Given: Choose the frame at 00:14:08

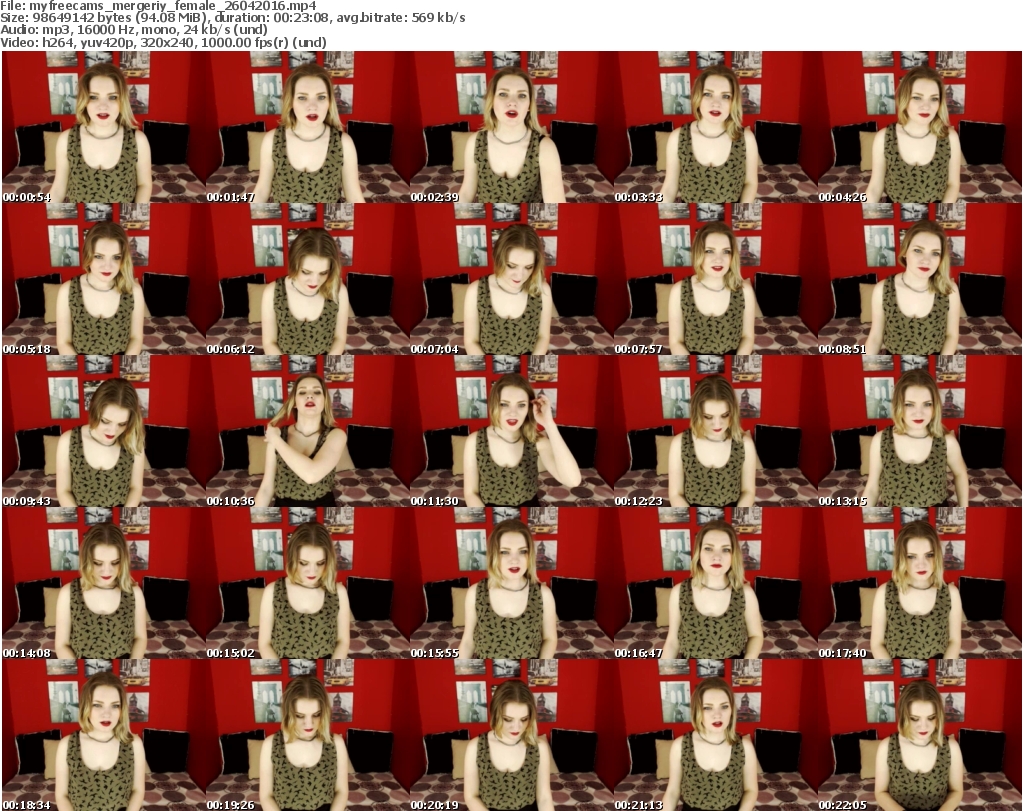Looking at the screenshot, I should 104,584.
